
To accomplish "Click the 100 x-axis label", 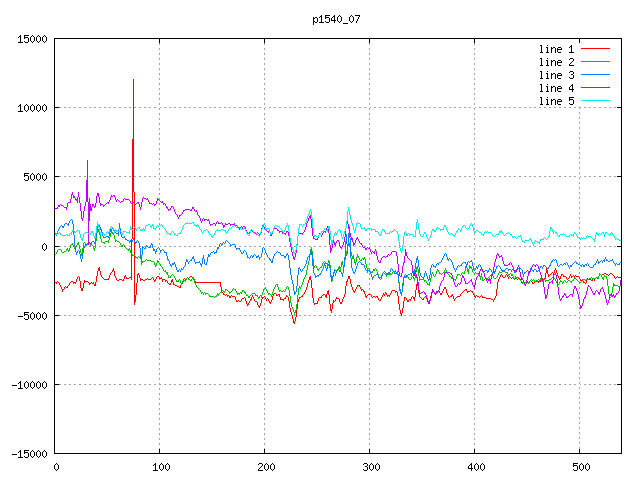I will point(161,467).
